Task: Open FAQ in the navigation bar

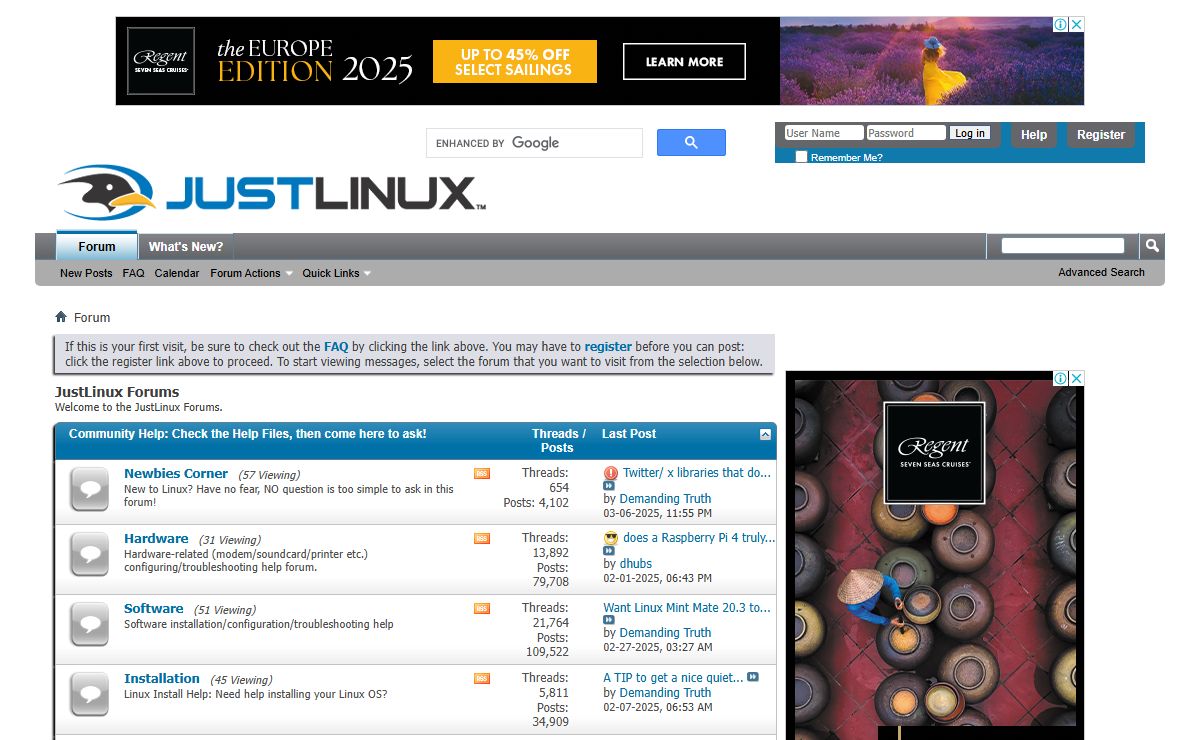Action: [133, 273]
